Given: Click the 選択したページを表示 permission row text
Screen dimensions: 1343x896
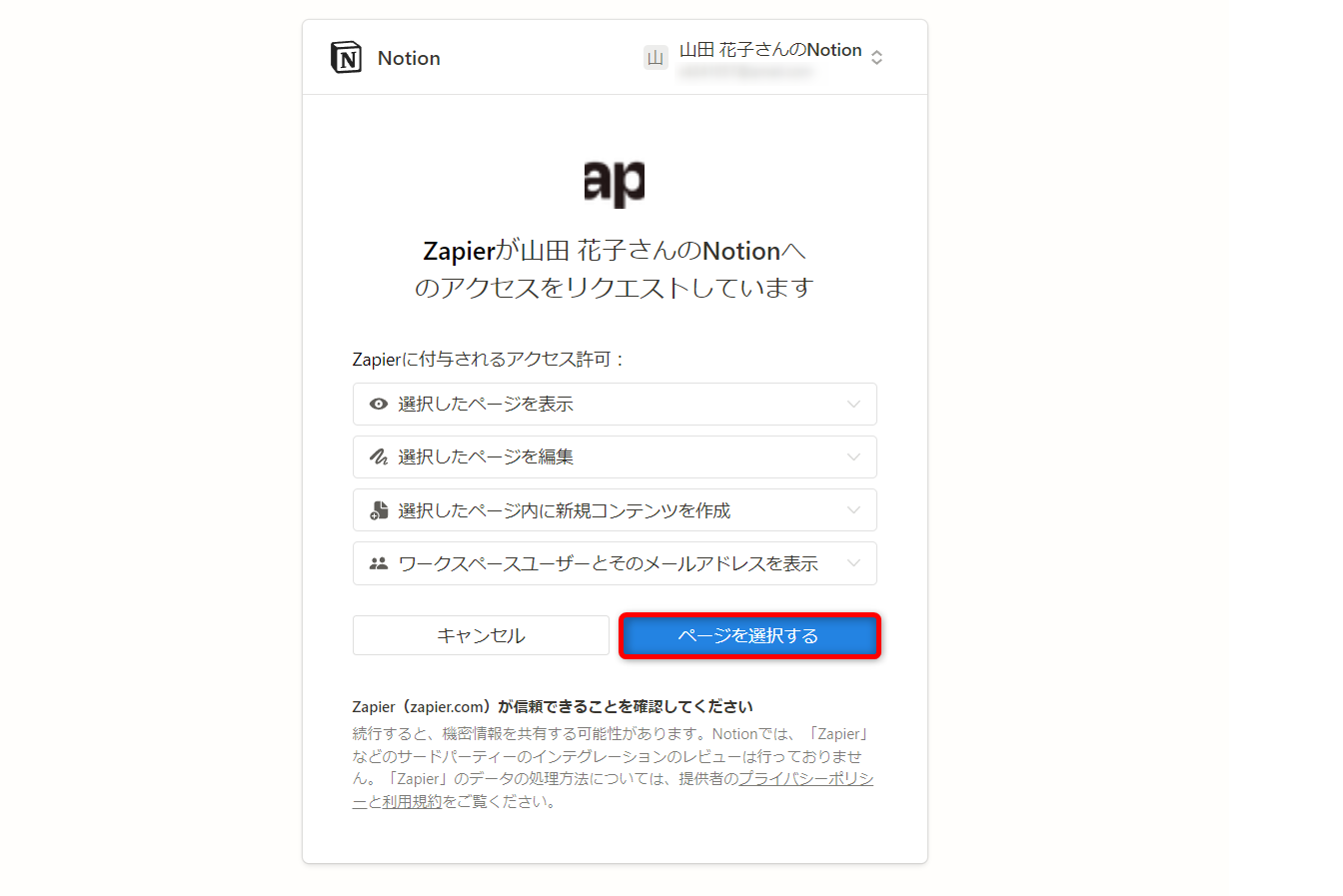Looking at the screenshot, I should (x=486, y=405).
